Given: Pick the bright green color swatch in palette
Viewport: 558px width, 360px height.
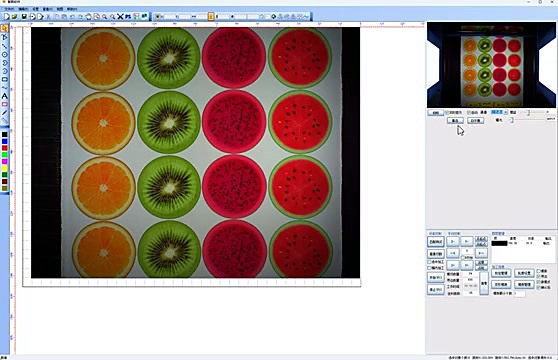Looking at the screenshot, I should coord(5,155).
